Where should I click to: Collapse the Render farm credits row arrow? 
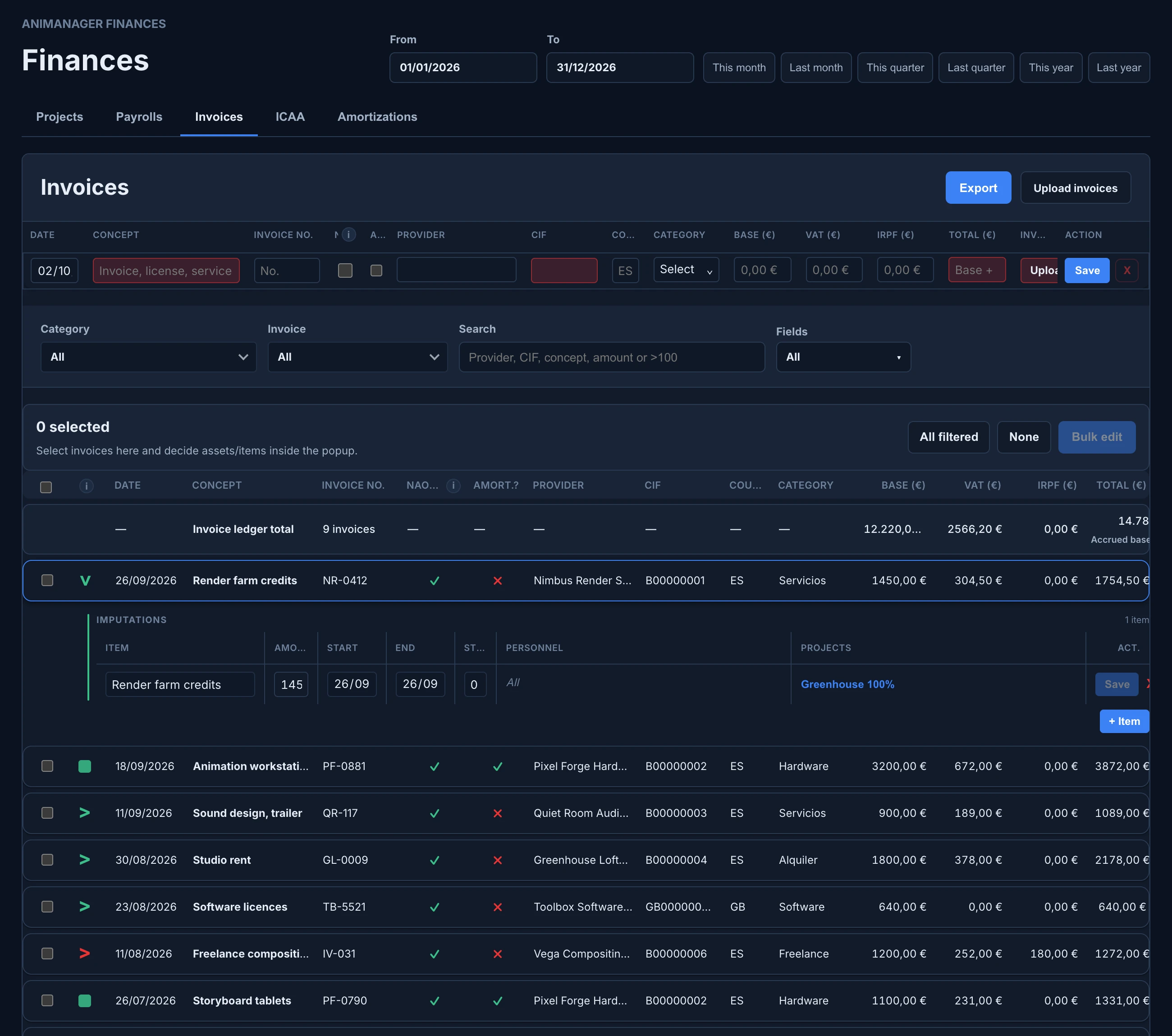point(85,580)
